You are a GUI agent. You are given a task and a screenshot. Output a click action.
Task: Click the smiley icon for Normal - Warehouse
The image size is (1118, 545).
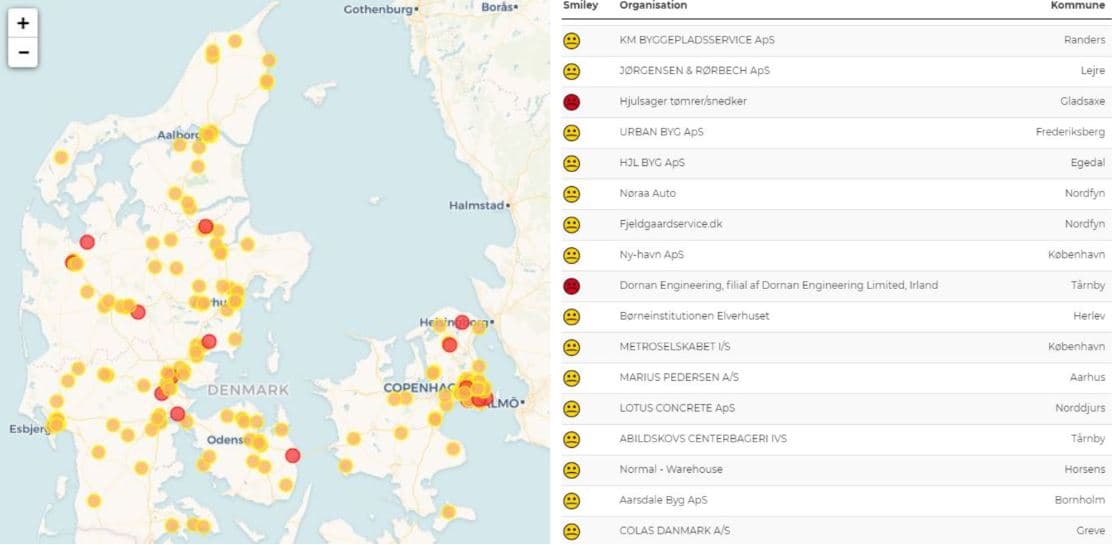click(571, 470)
